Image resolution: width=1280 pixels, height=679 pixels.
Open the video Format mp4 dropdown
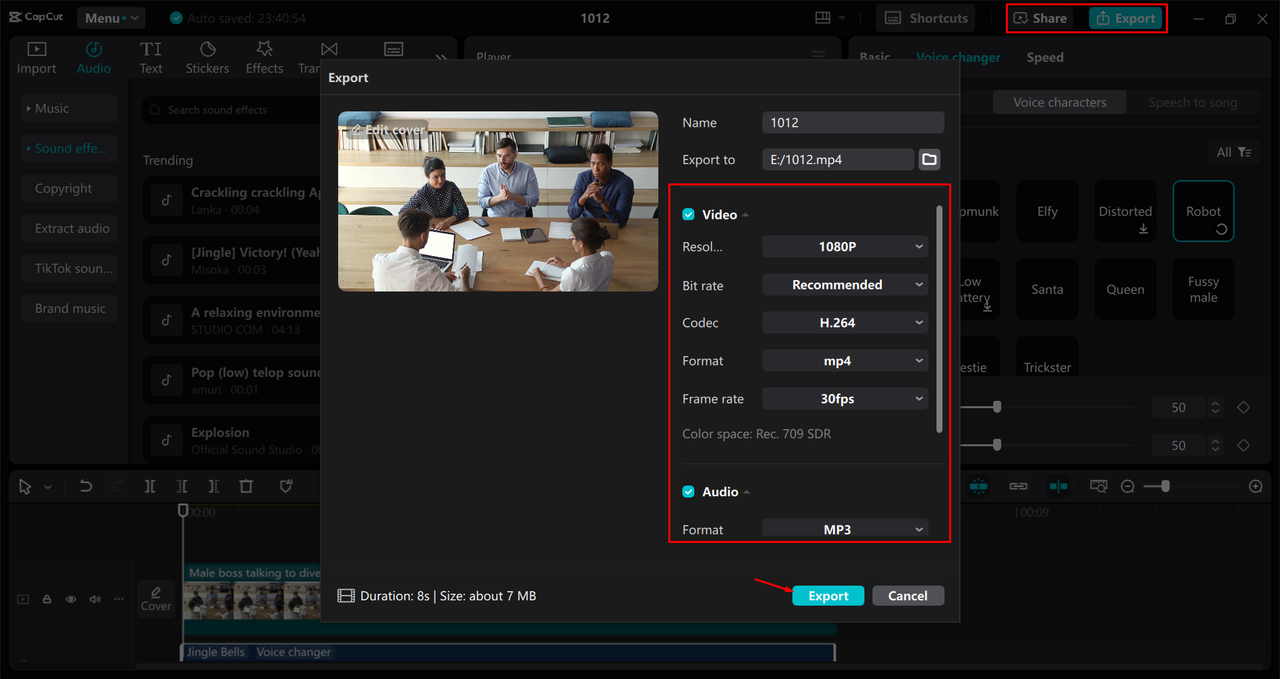(845, 361)
